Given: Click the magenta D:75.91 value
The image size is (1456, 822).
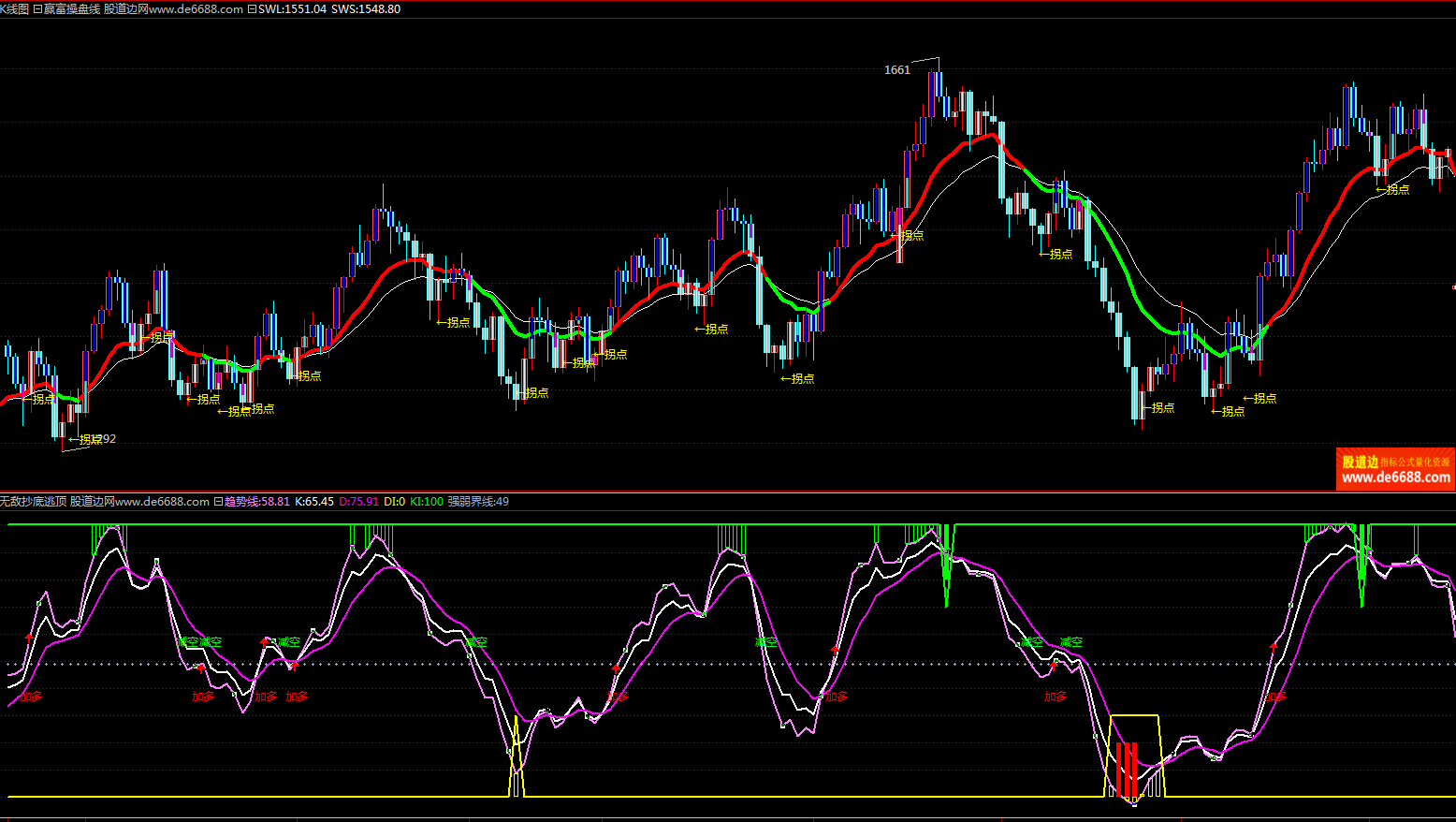Looking at the screenshot, I should coord(358,502).
